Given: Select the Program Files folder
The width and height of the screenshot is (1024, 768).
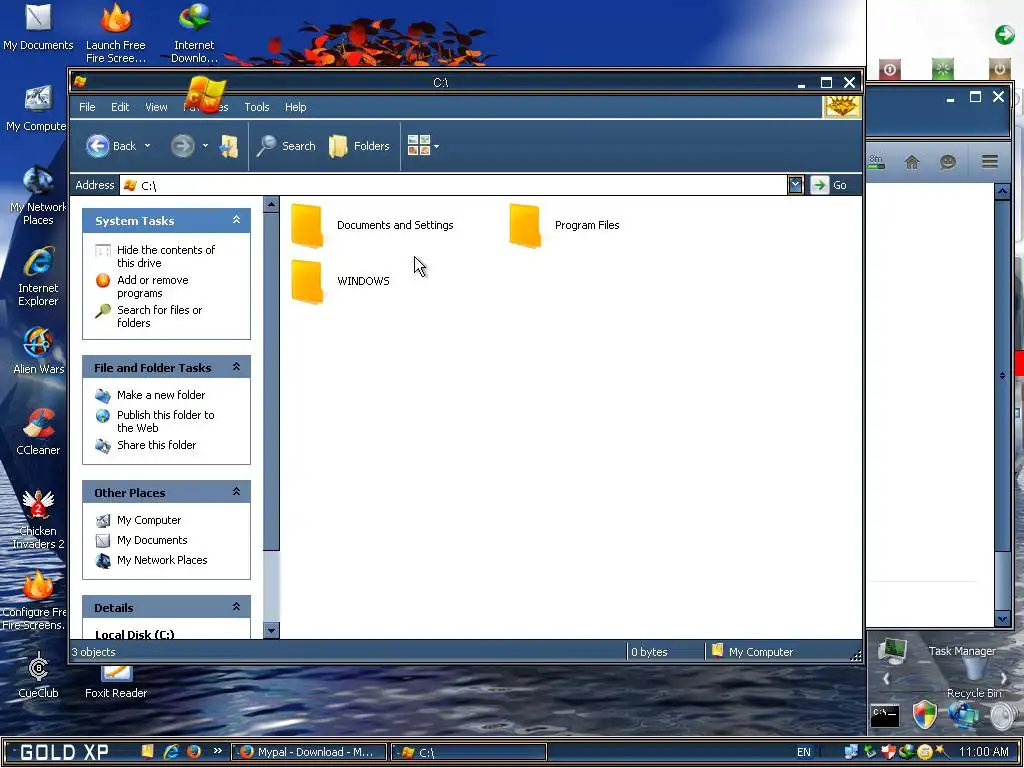Looking at the screenshot, I should tap(564, 225).
